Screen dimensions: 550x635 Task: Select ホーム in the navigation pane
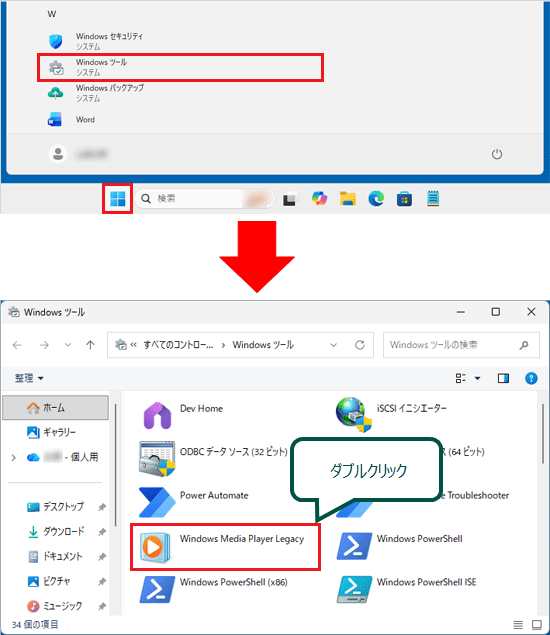coord(55,408)
